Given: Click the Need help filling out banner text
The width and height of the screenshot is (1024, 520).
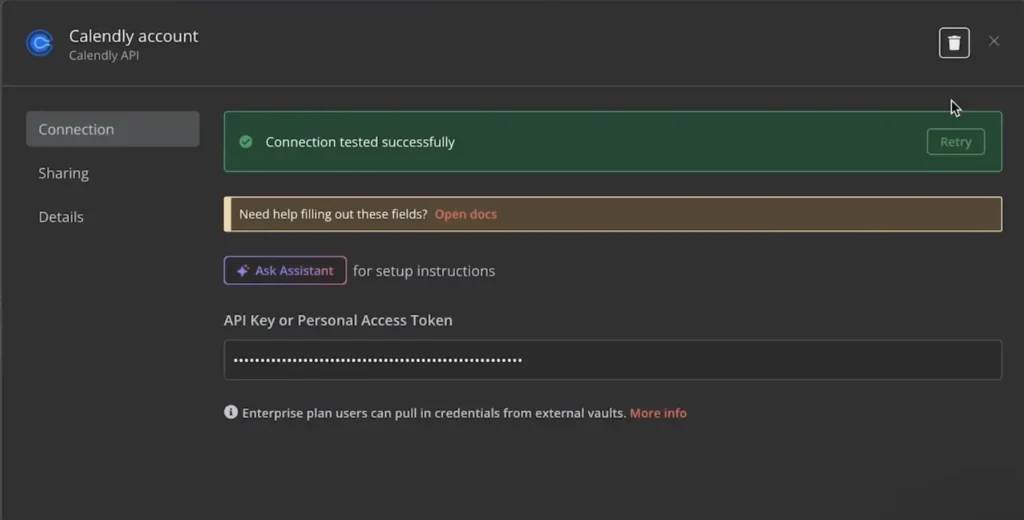Looking at the screenshot, I should pos(333,214).
